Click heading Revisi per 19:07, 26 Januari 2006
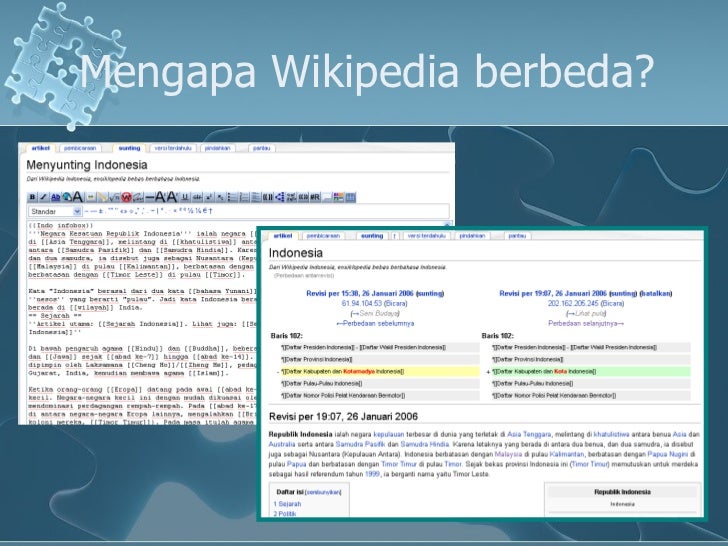Viewport: 728px width, 546px height. pos(343,416)
